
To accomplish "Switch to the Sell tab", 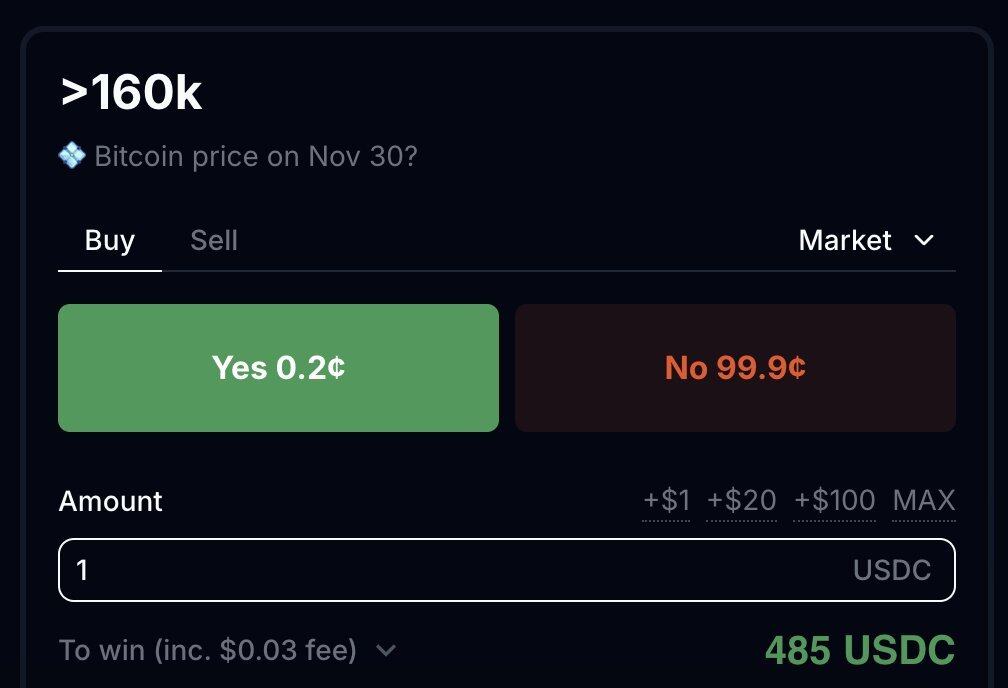I will (x=214, y=240).
